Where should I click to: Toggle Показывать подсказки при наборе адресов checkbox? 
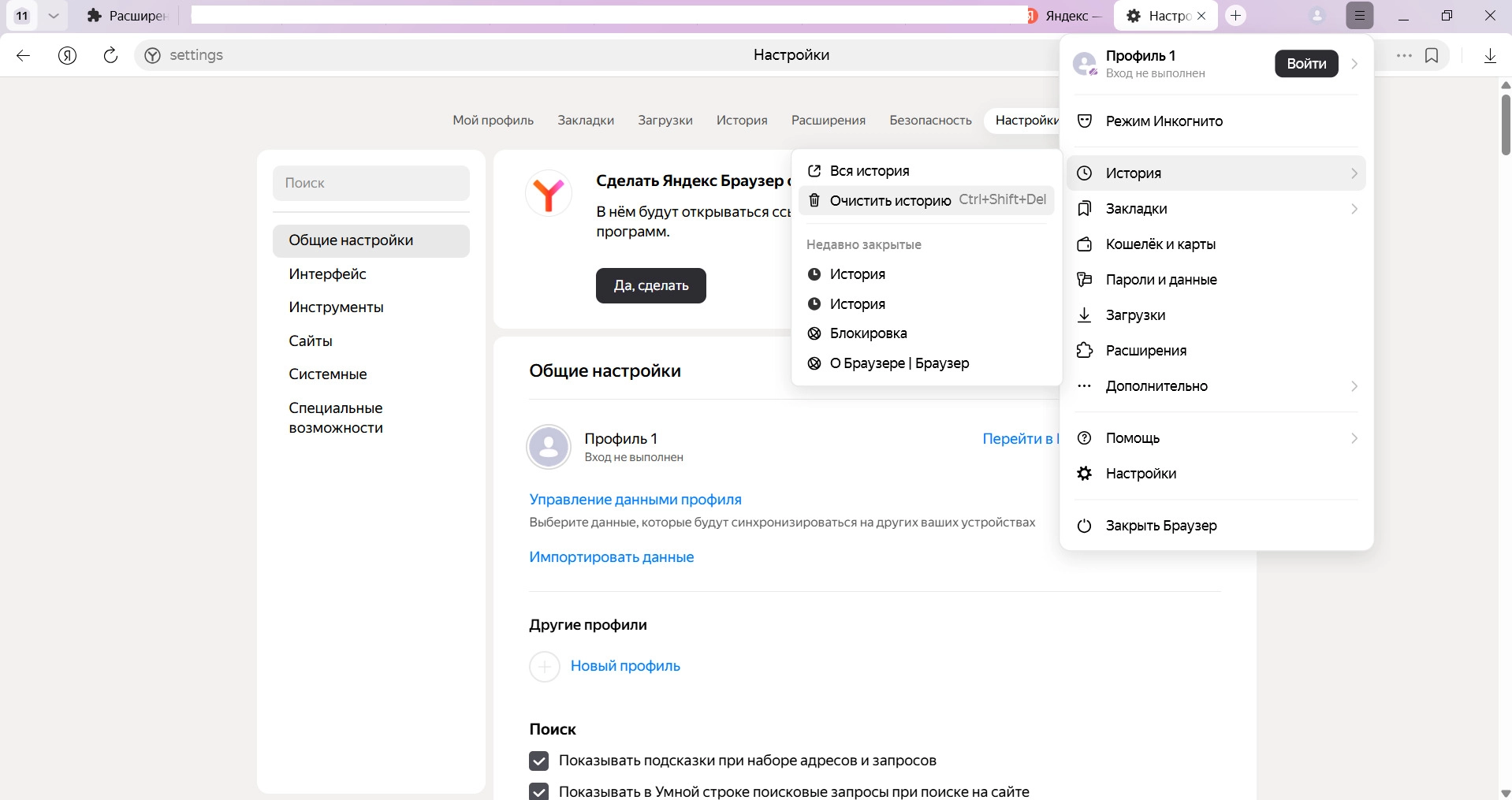[539, 761]
